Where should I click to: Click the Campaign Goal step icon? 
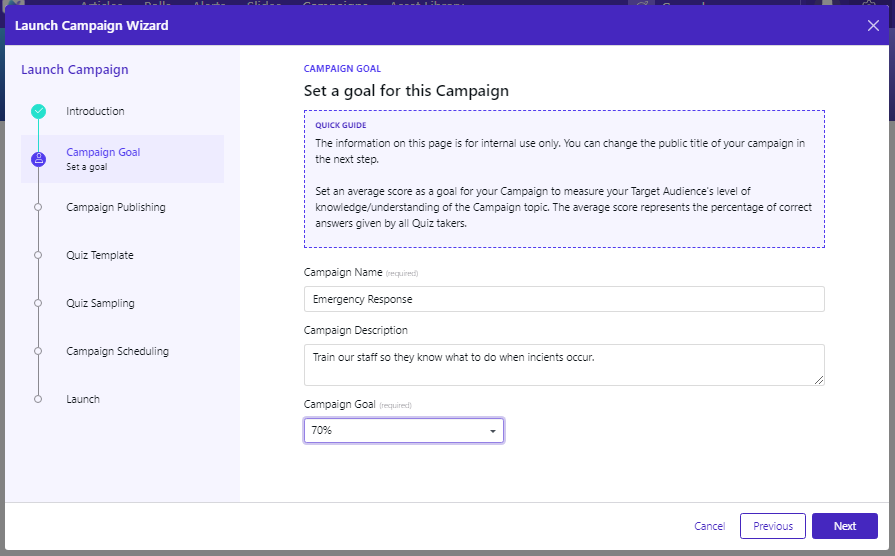(x=38, y=159)
